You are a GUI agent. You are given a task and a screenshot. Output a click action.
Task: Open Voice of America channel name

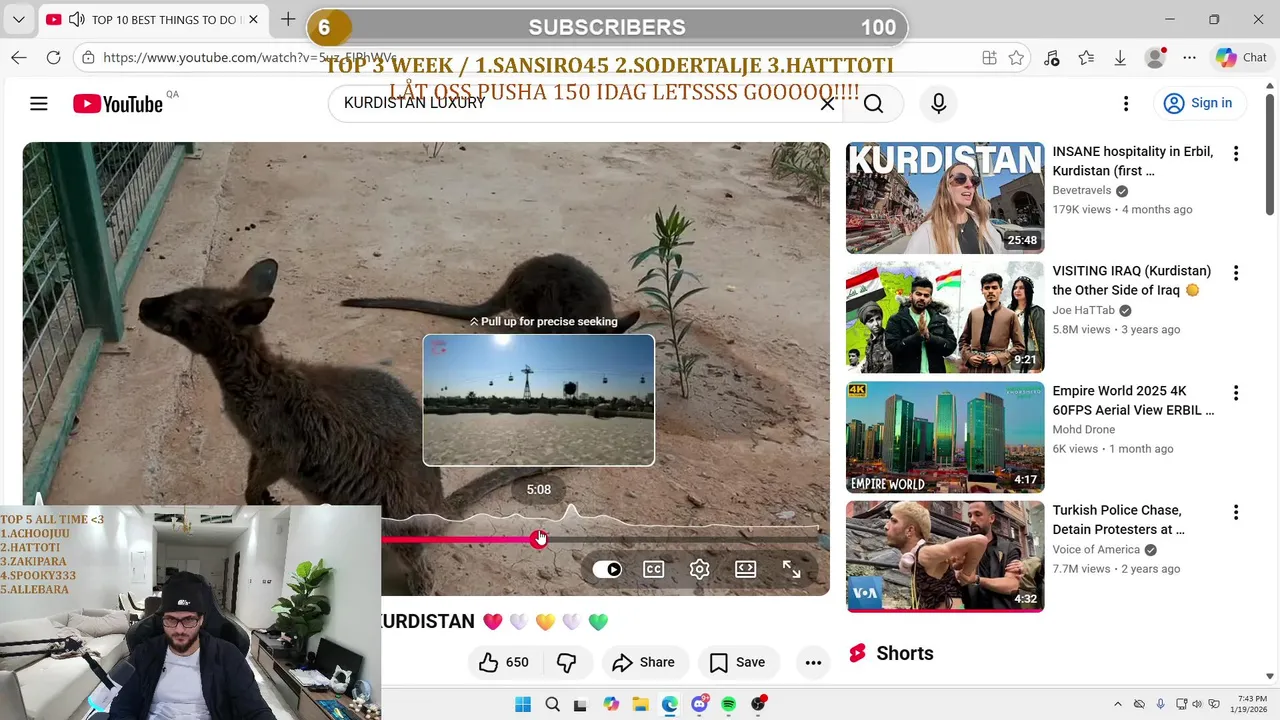tap(1096, 549)
